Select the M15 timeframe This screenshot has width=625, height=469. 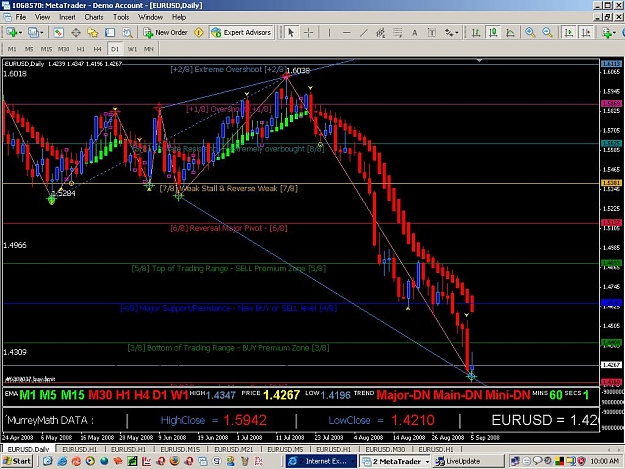click(46, 49)
